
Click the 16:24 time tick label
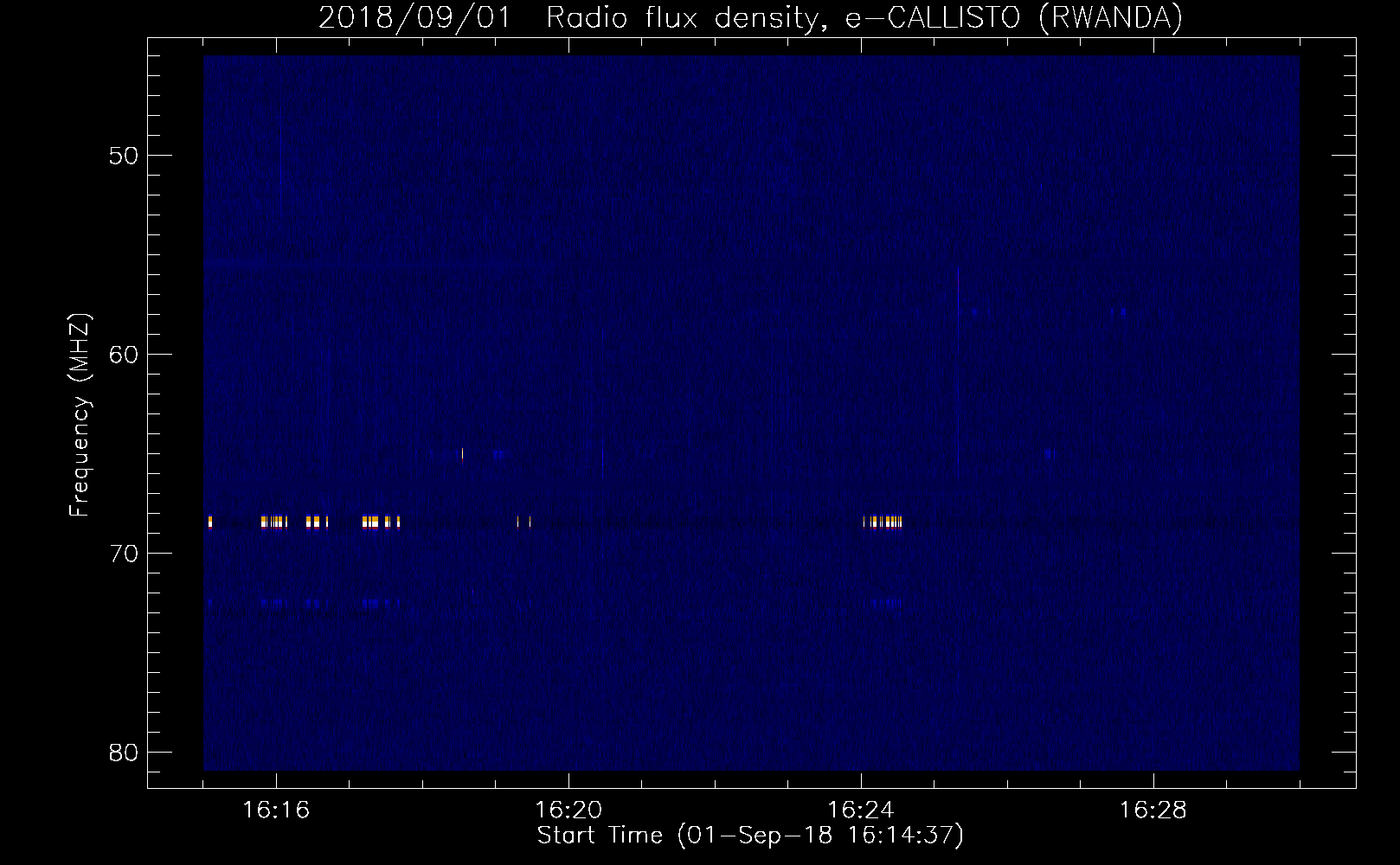(861, 811)
